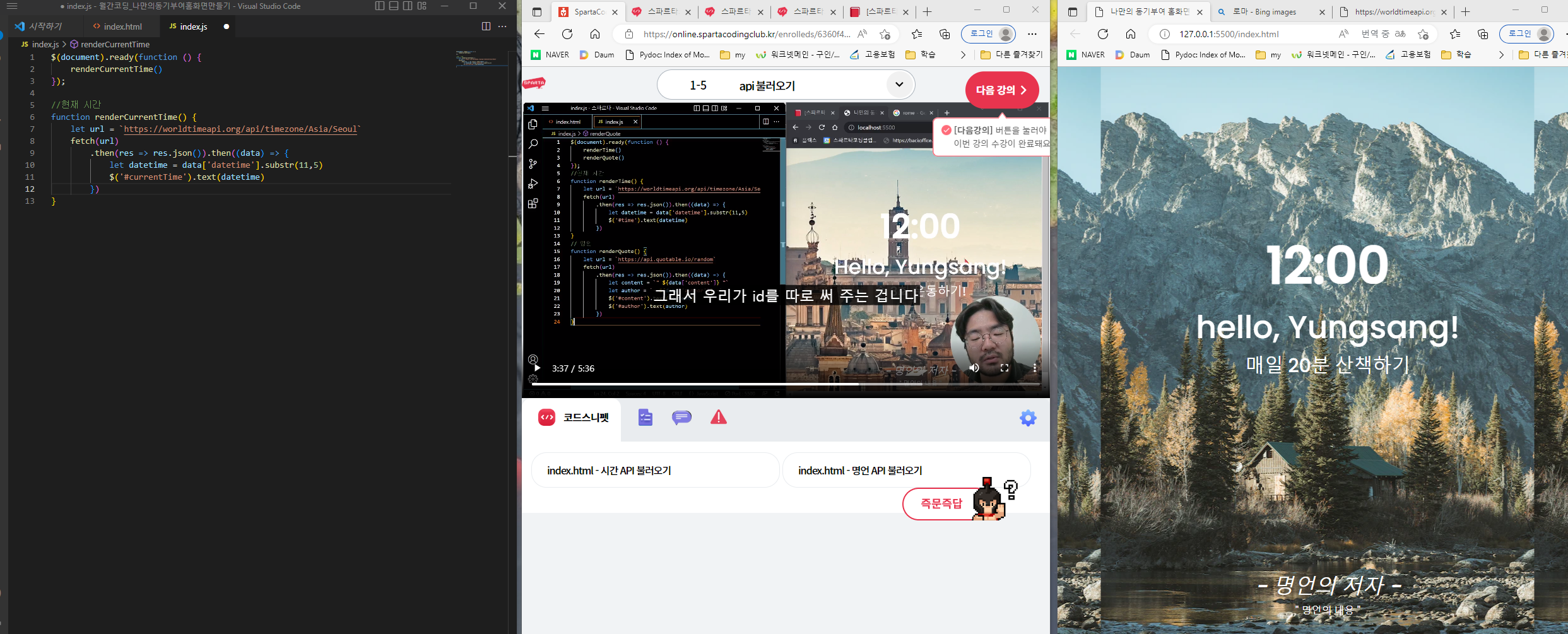Open tab actions menu in Sparta browser
Image resolution: width=1568 pixels, height=634 pixels.
coord(537,12)
